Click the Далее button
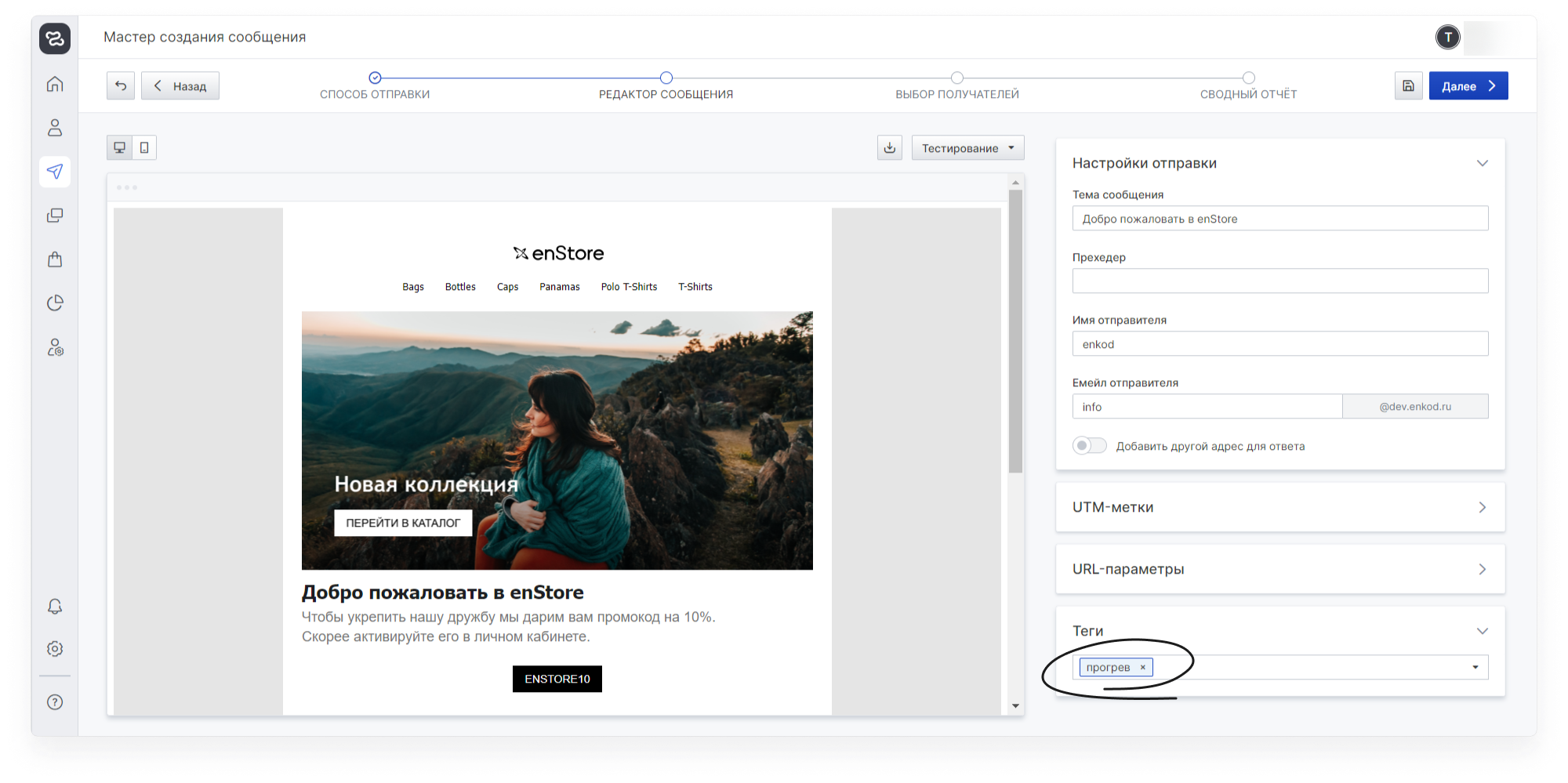The image size is (1568, 783). tap(1468, 85)
